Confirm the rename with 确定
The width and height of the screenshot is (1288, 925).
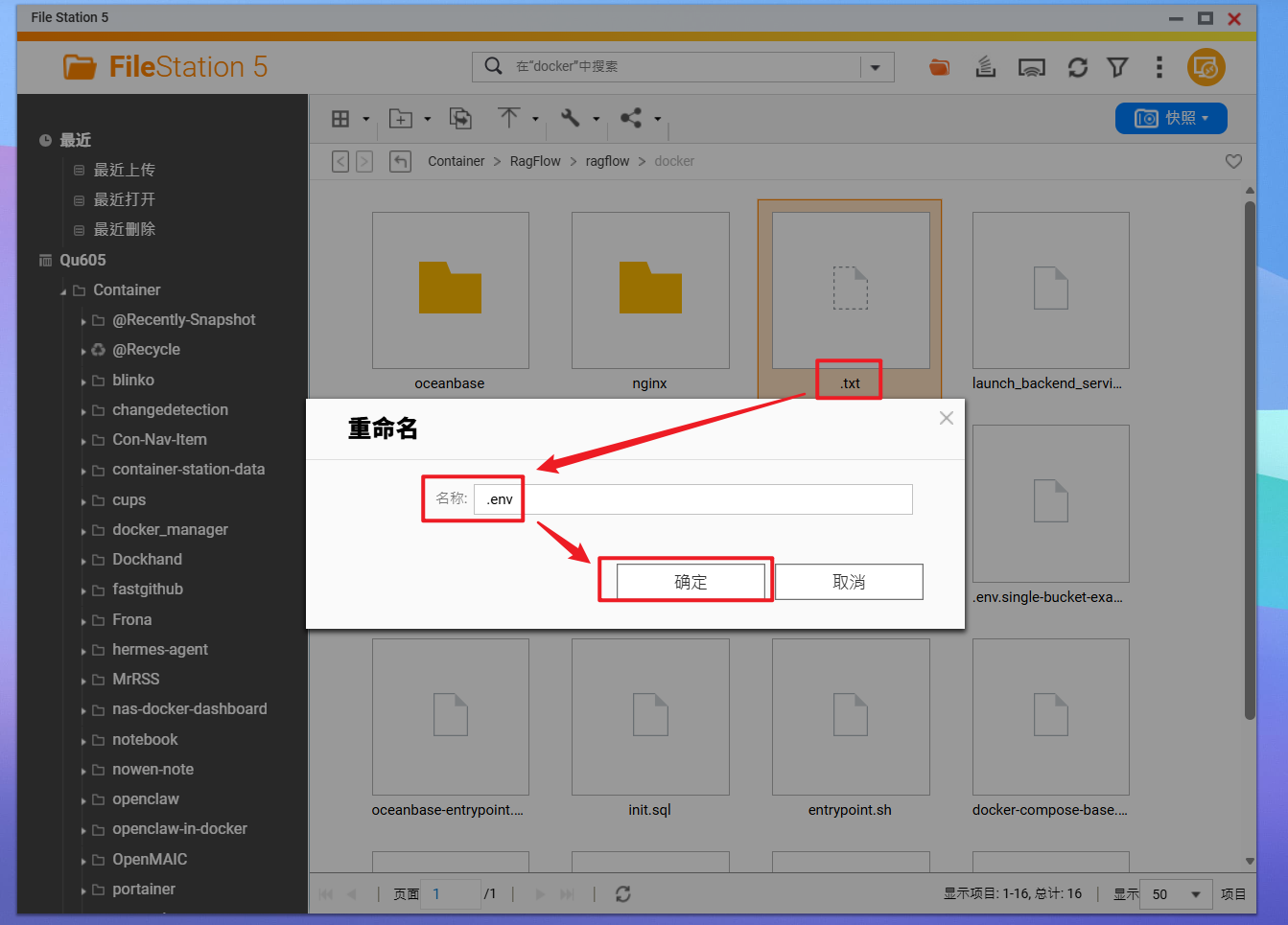[x=691, y=582]
